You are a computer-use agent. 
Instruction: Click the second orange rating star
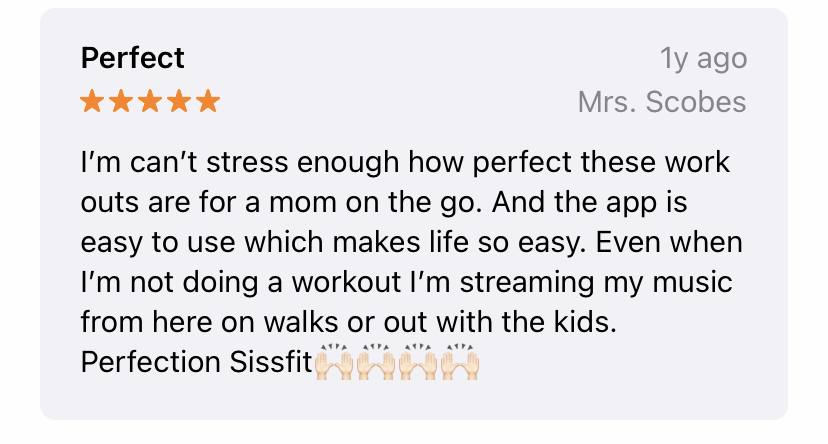[x=121, y=101]
